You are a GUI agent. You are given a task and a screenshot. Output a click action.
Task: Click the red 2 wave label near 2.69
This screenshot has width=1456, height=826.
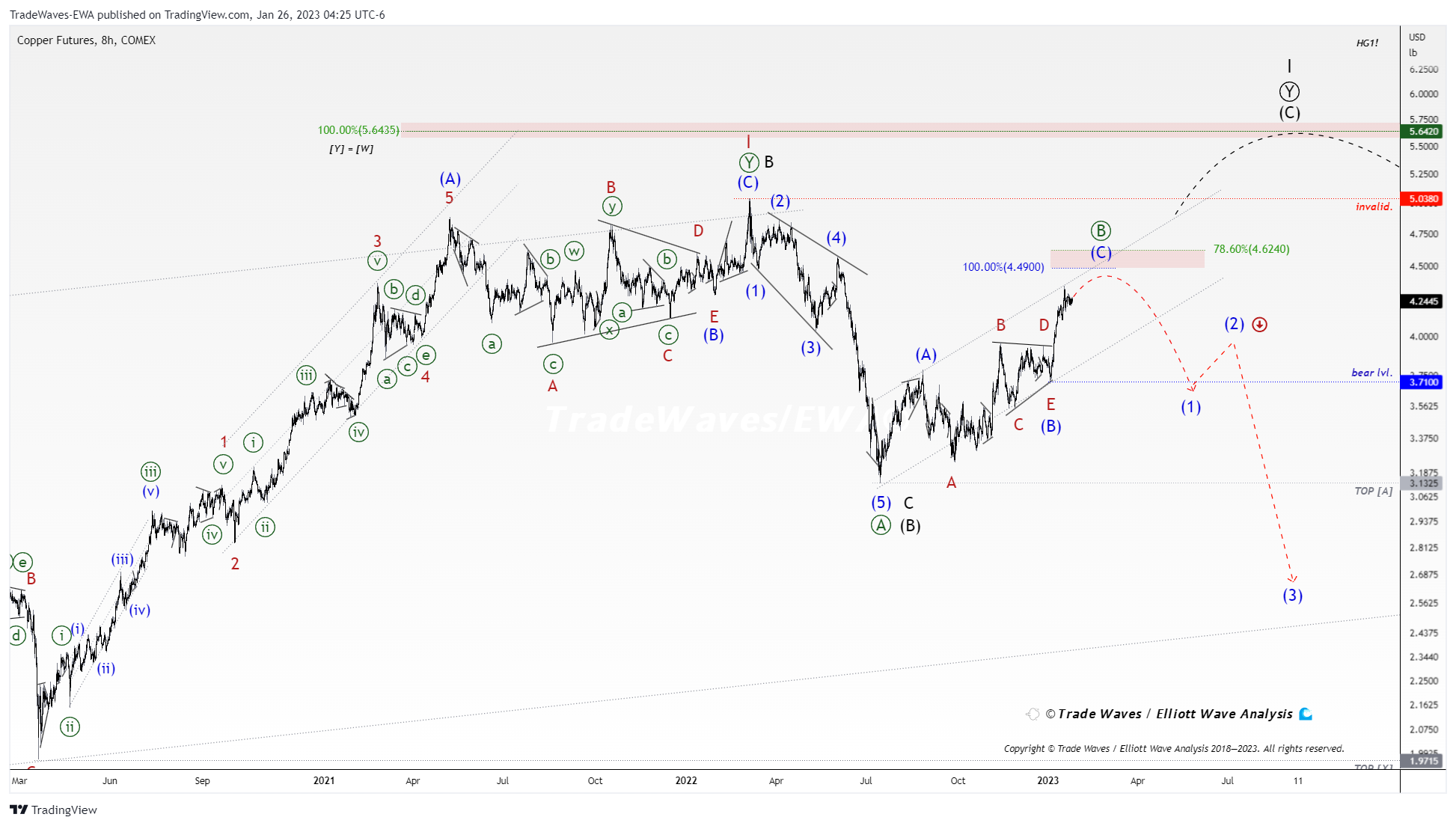[x=235, y=564]
